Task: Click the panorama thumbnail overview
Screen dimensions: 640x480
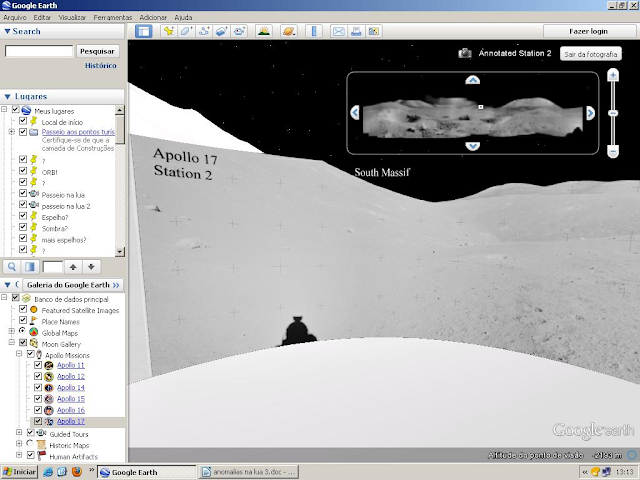Action: pos(473,117)
